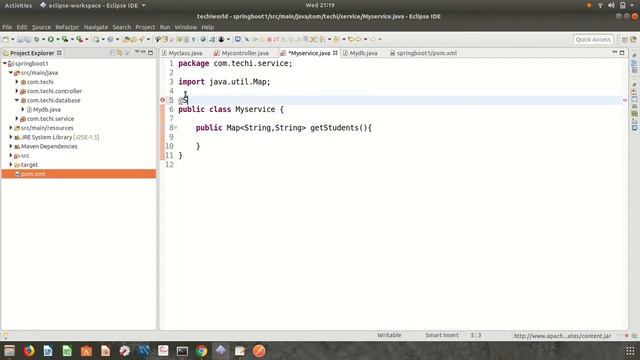Collapse the springboot1 project node
Viewport: 640px width, 360px height.
[4, 63]
